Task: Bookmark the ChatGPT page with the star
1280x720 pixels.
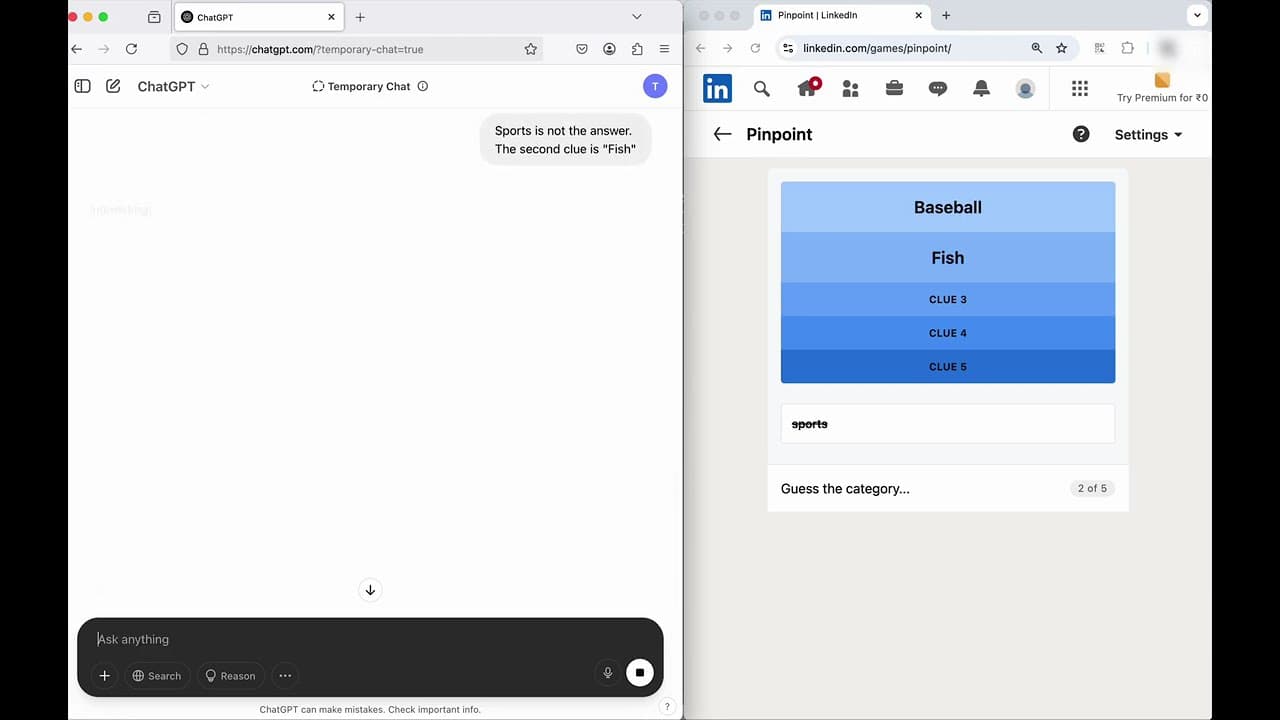Action: pyautogui.click(x=531, y=48)
